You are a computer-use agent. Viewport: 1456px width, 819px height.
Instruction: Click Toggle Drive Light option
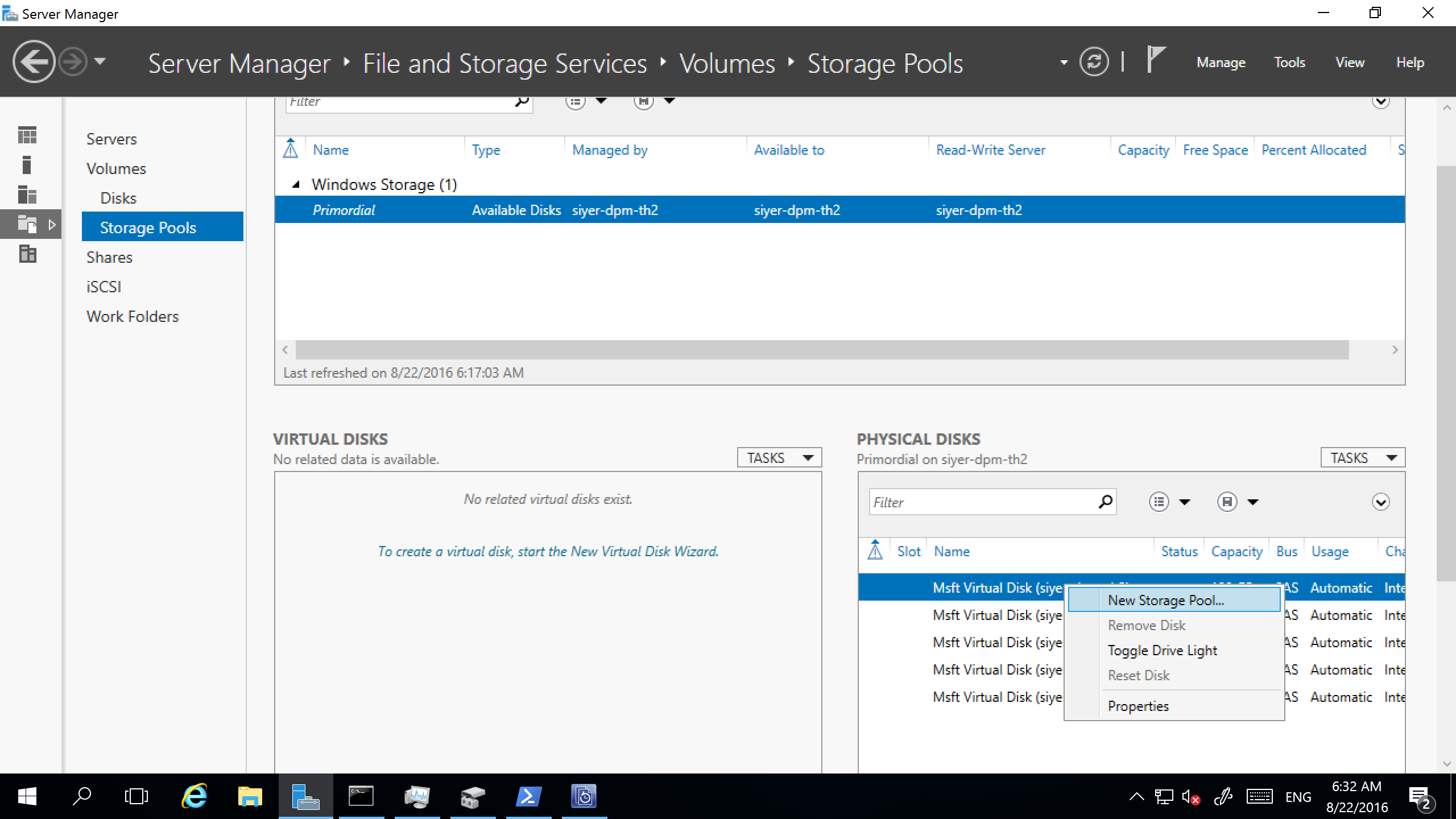pos(1163,650)
